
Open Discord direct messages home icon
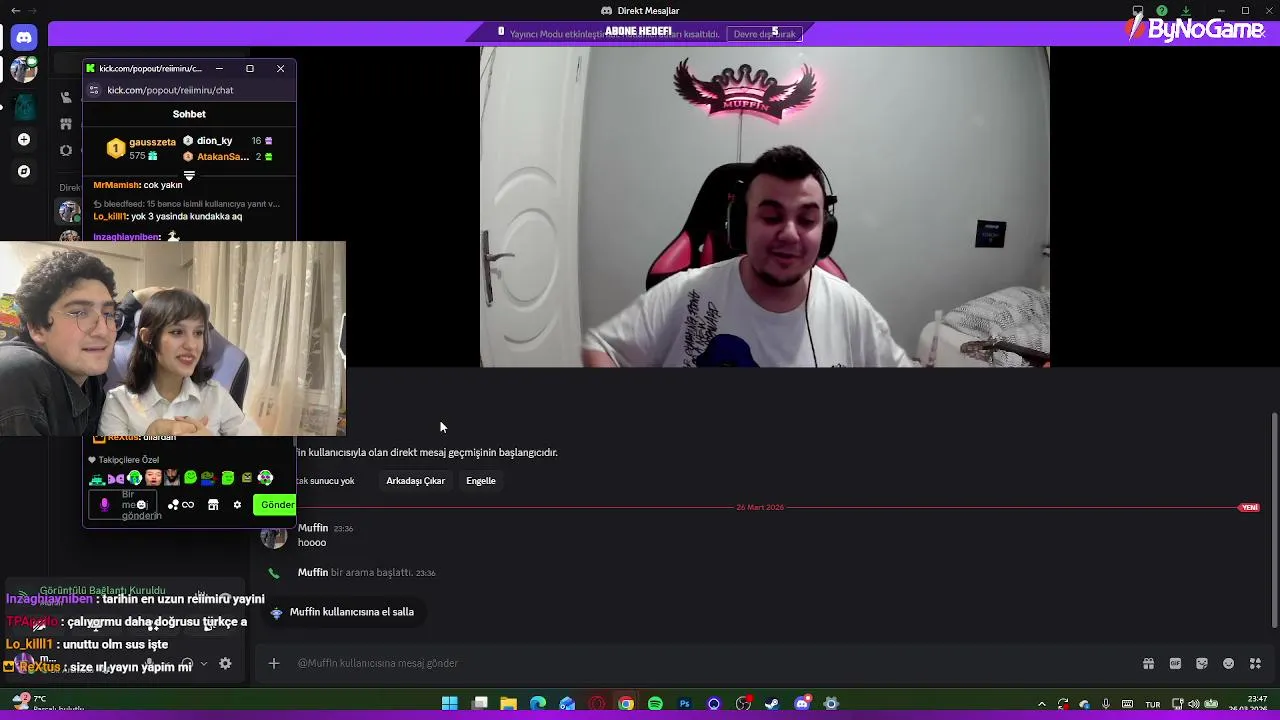point(24,38)
